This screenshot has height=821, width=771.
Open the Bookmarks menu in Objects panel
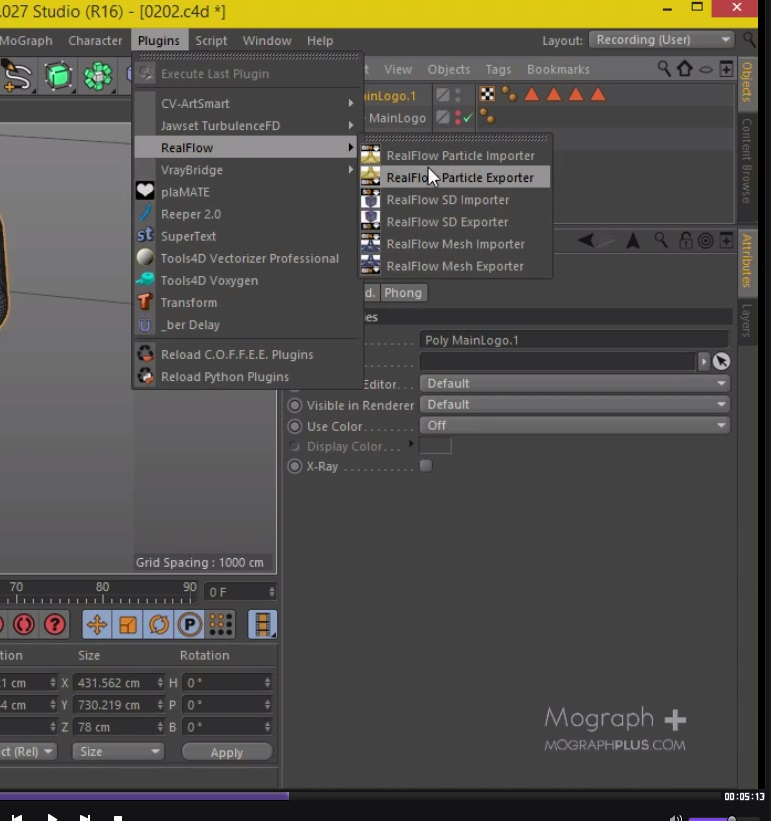pyautogui.click(x=558, y=69)
